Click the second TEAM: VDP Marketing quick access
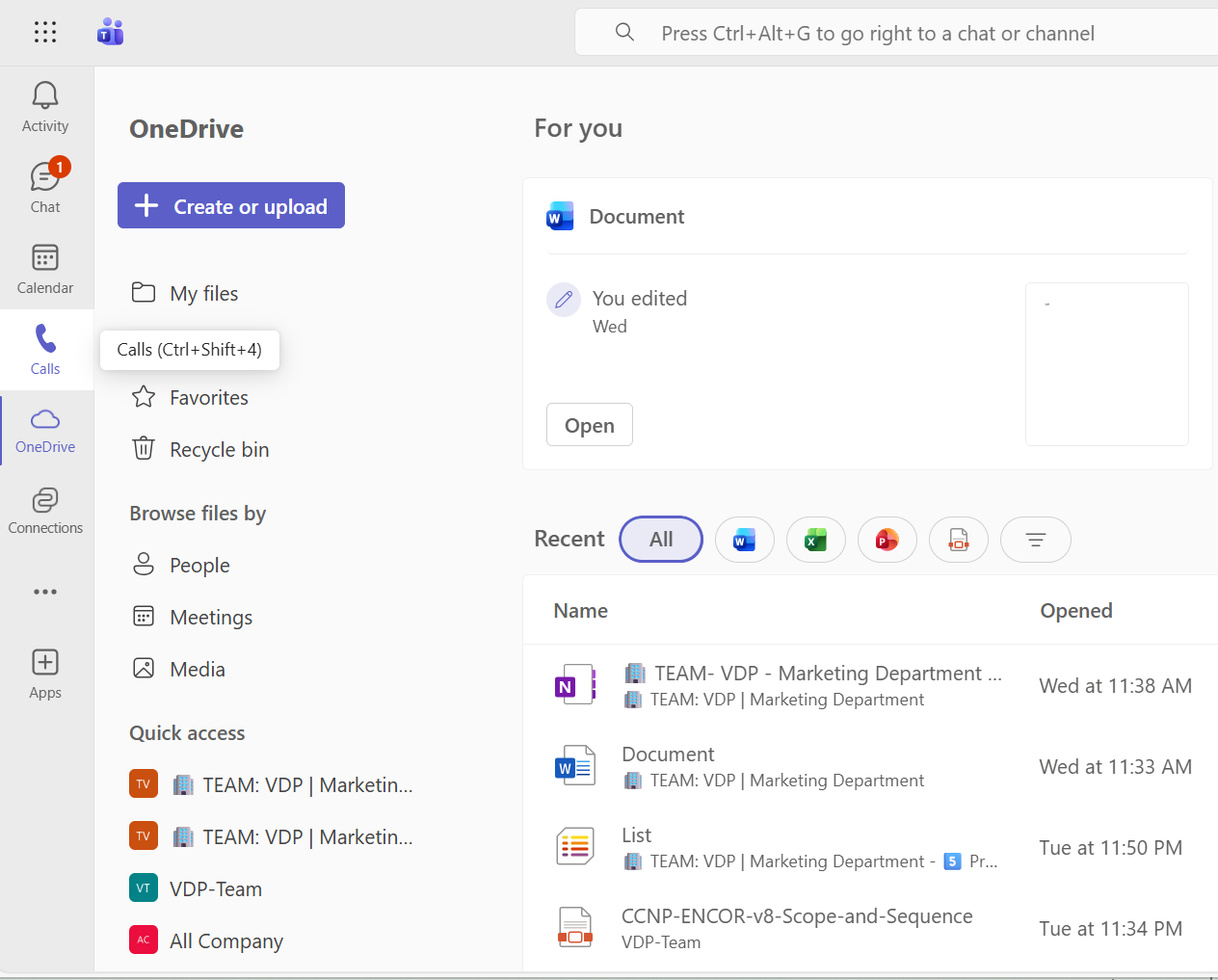The width and height of the screenshot is (1218, 980). click(x=271, y=836)
